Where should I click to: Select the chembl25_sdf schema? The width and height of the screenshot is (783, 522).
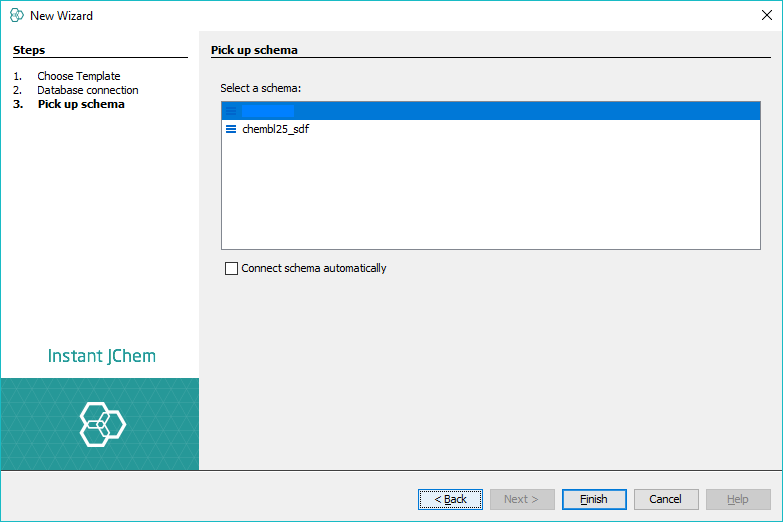coord(275,129)
